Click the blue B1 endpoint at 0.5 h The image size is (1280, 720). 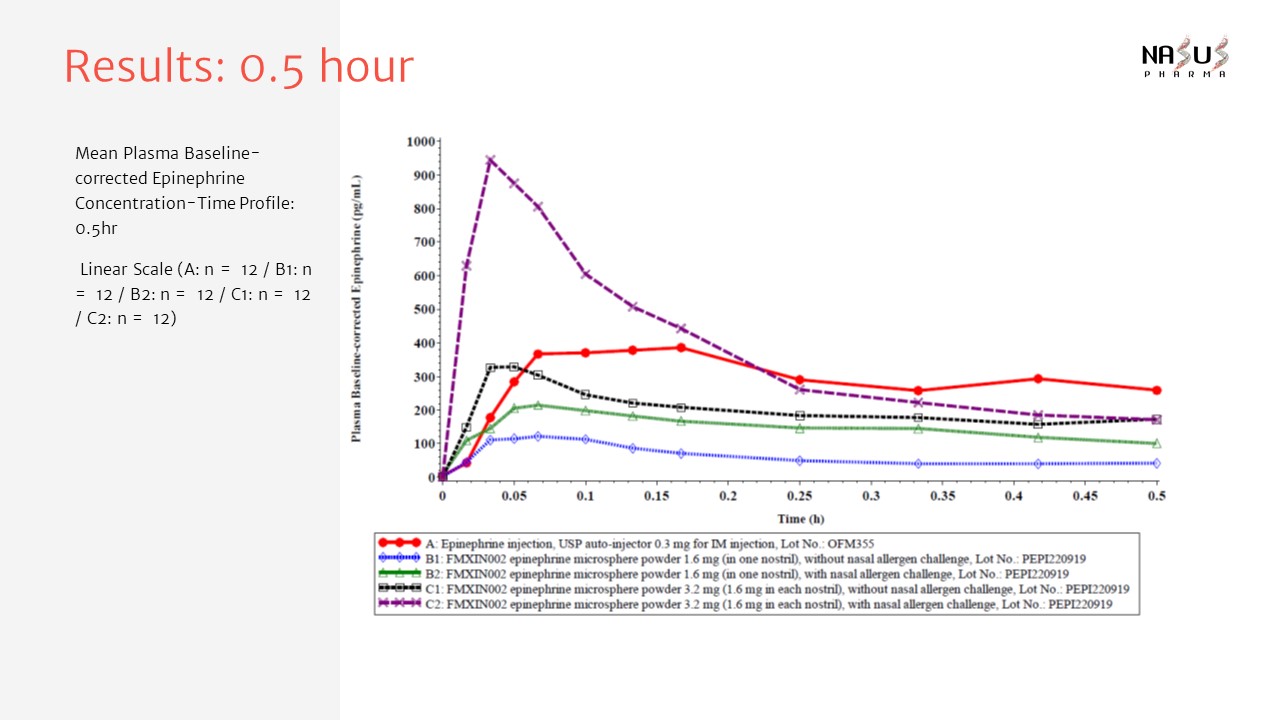point(1157,463)
